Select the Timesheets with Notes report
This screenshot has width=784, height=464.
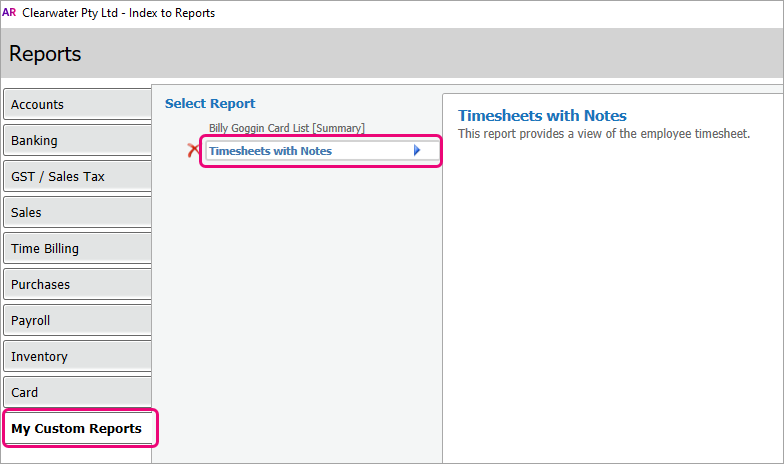point(322,150)
